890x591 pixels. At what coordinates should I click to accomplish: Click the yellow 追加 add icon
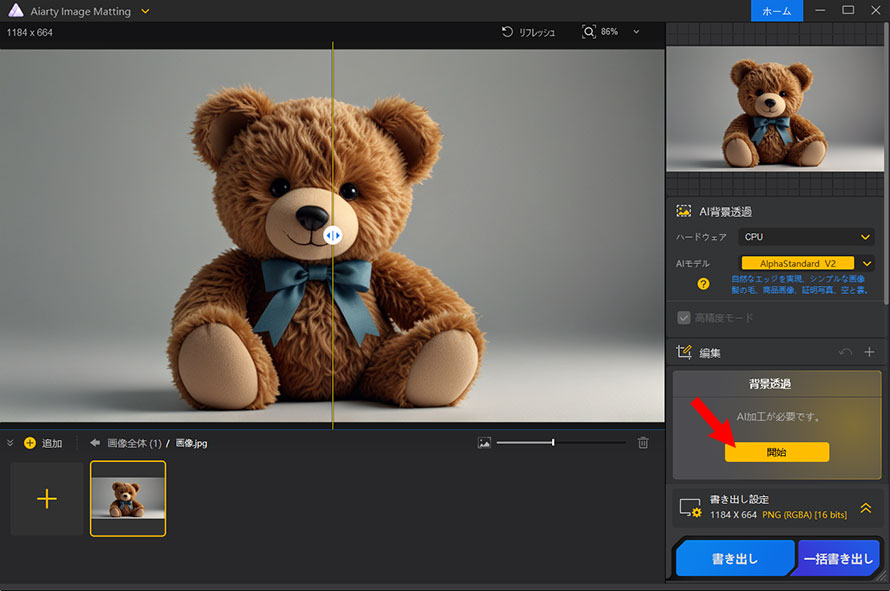(x=30, y=443)
